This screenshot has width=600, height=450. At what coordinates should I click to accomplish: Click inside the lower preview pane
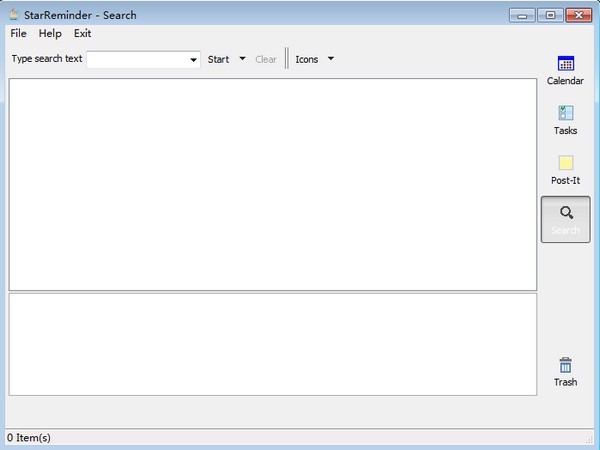(272, 343)
